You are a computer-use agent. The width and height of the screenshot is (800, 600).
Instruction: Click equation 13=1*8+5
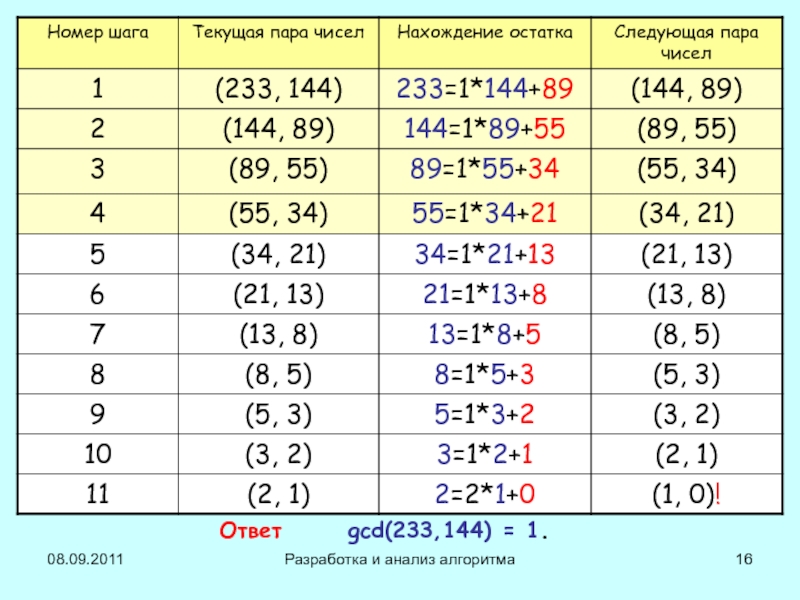(485, 334)
